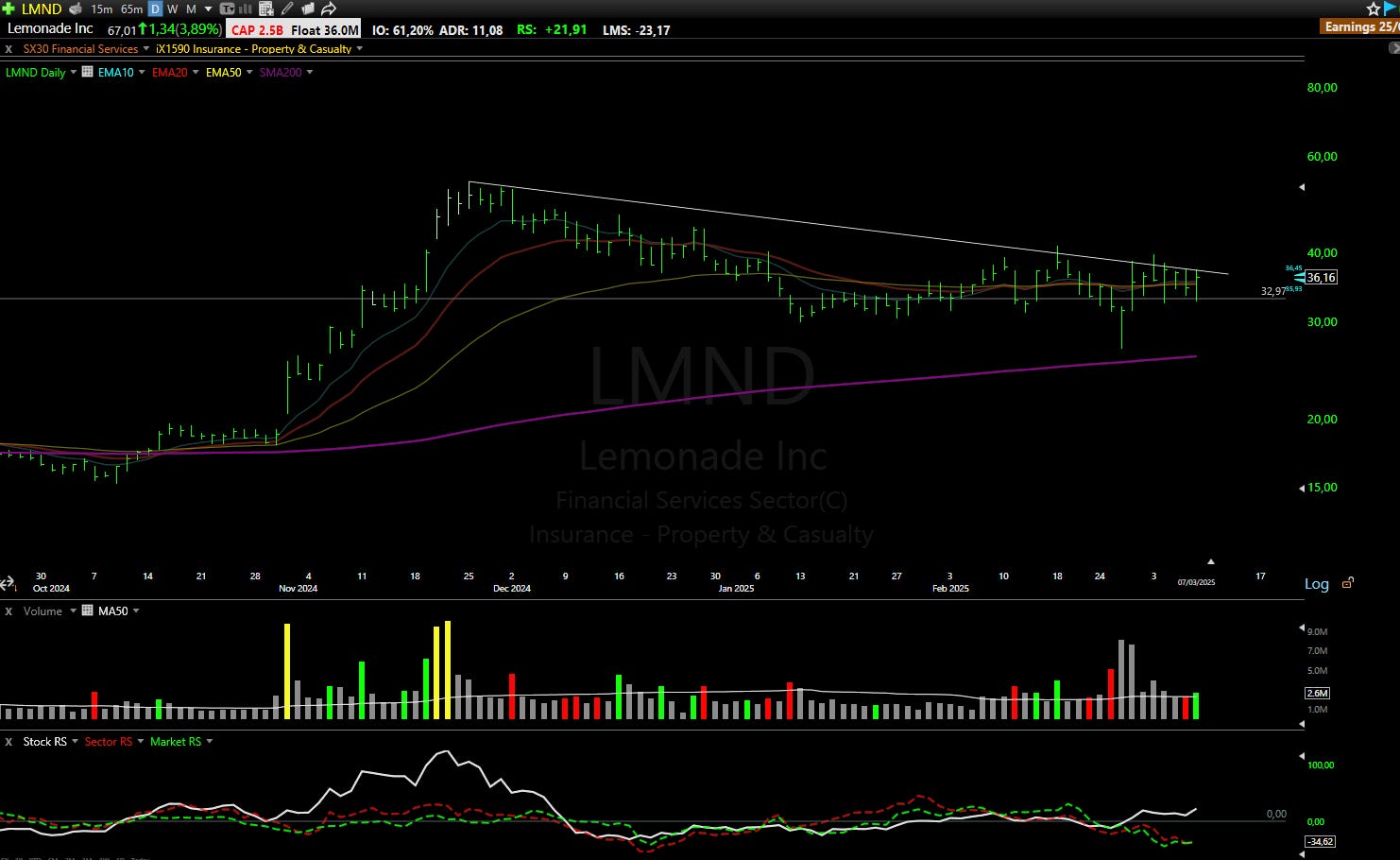This screenshot has height=860, width=1400.
Task: Click the Float 36.0M label
Action: 324,30
